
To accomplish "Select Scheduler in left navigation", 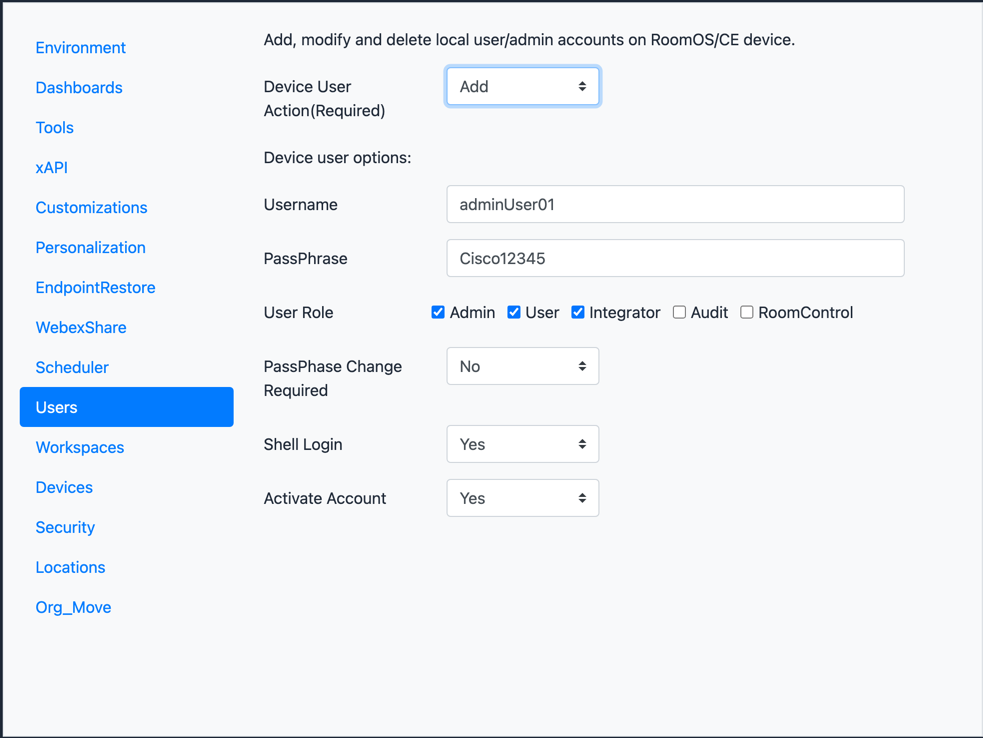I will click(72, 368).
